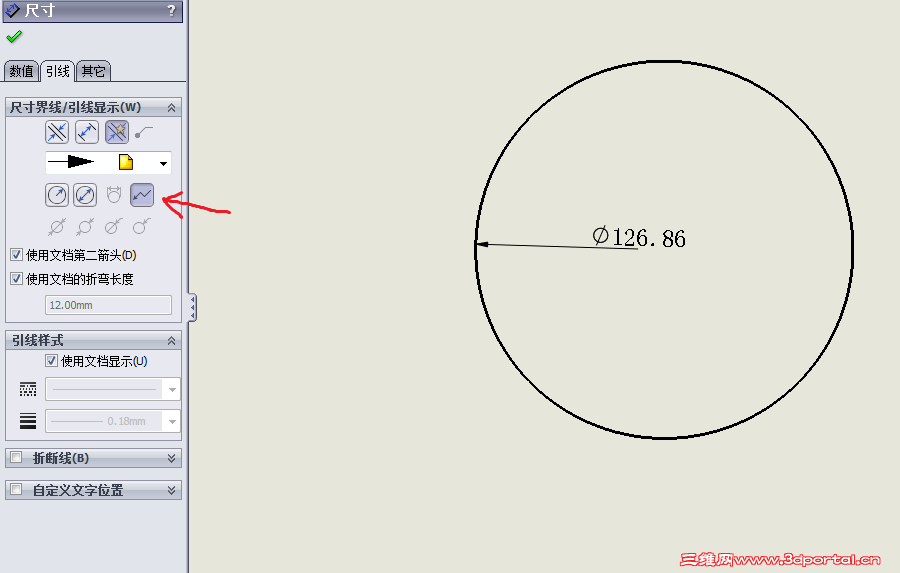Open the leader line style dropdown
Image resolution: width=900 pixels, height=573 pixels.
172,389
